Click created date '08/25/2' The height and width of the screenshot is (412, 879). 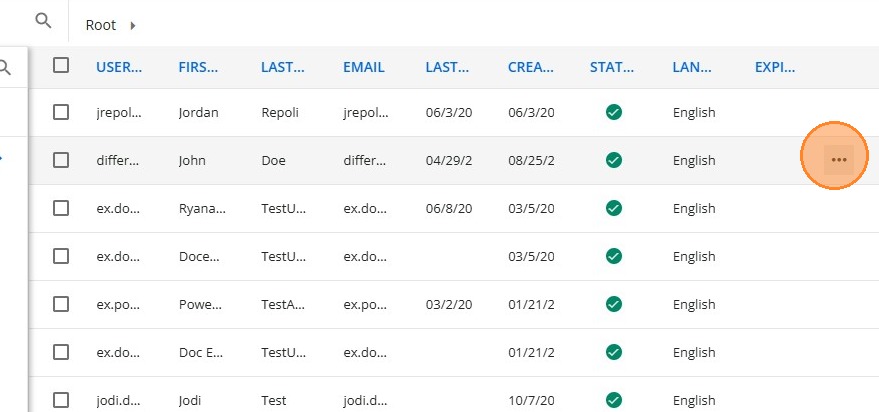tap(531, 161)
